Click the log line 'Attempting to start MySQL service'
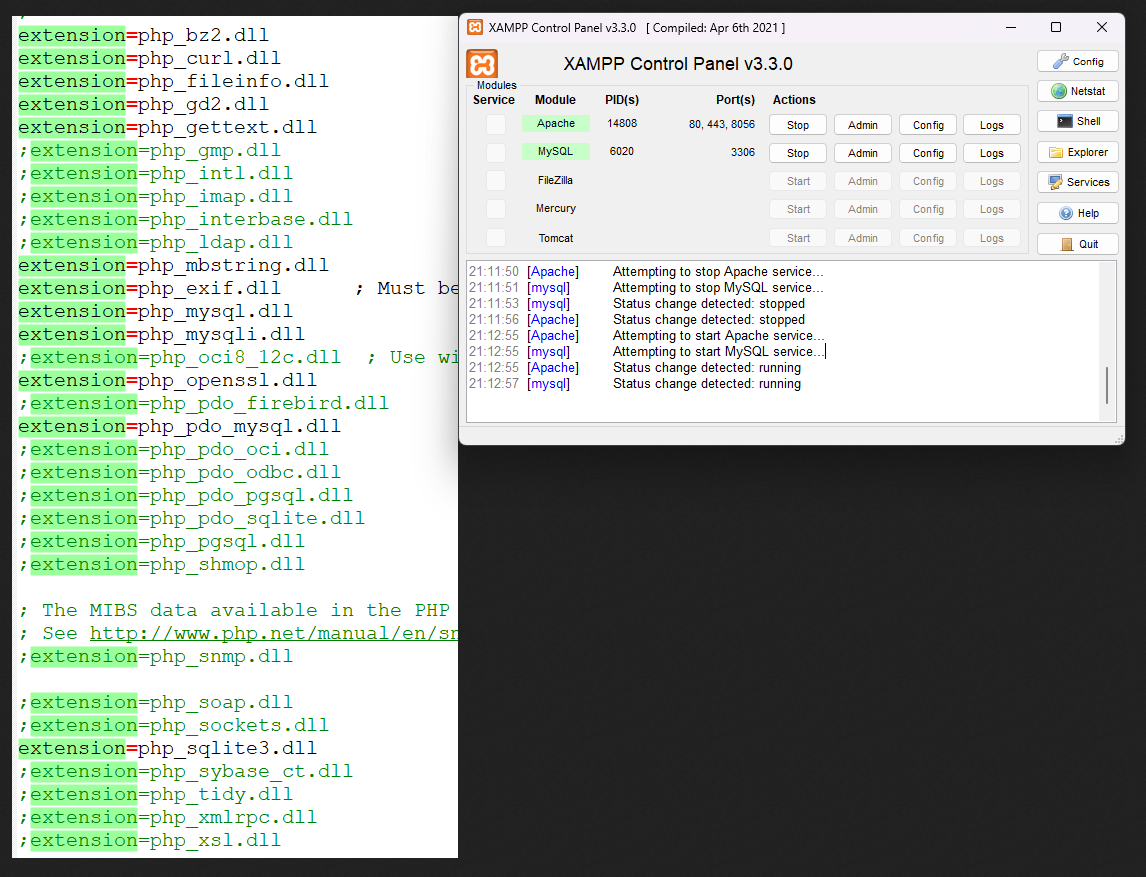Screen dimensions: 1146x877 (x=647, y=352)
